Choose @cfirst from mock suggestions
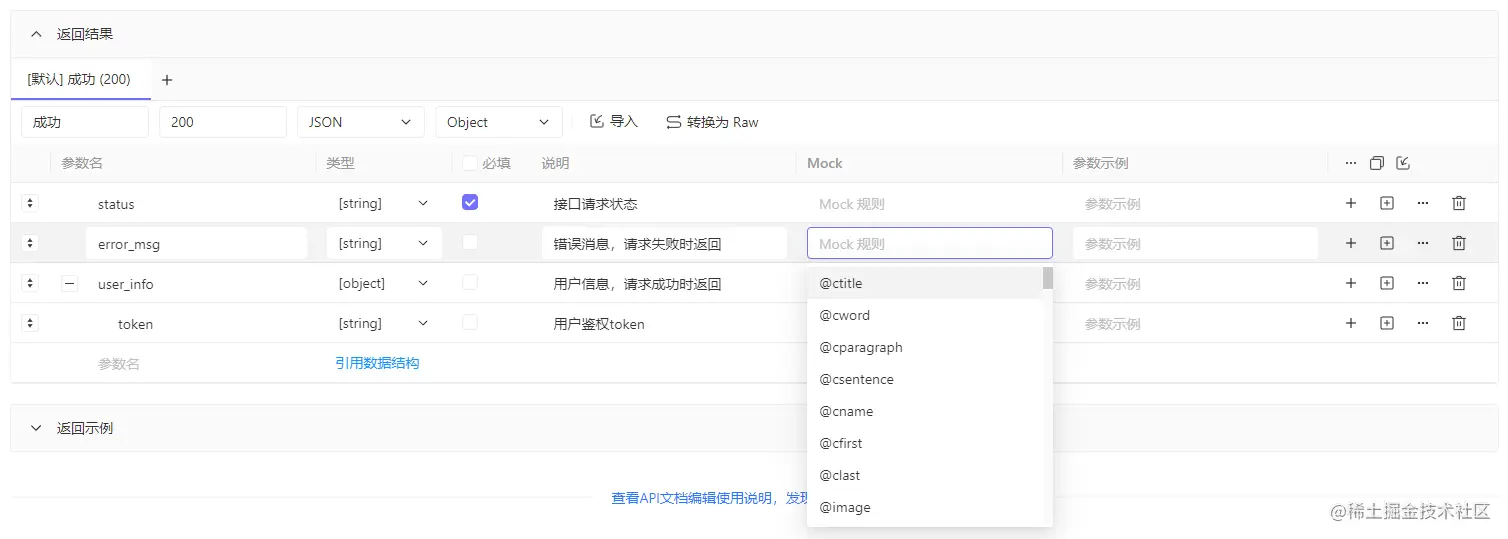1508x539 pixels. click(924, 443)
